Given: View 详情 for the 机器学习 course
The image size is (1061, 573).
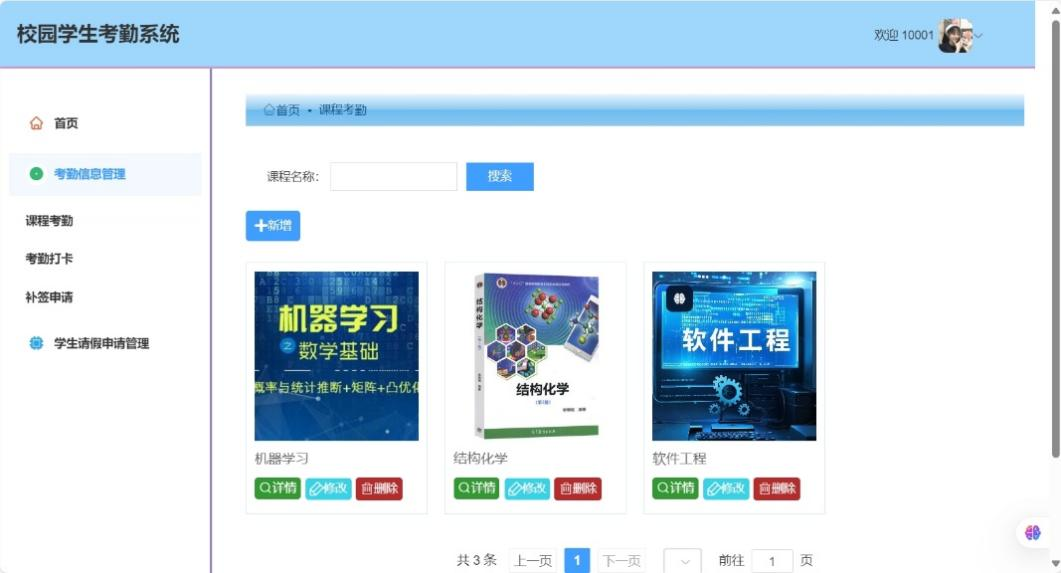Looking at the screenshot, I should [x=277, y=488].
